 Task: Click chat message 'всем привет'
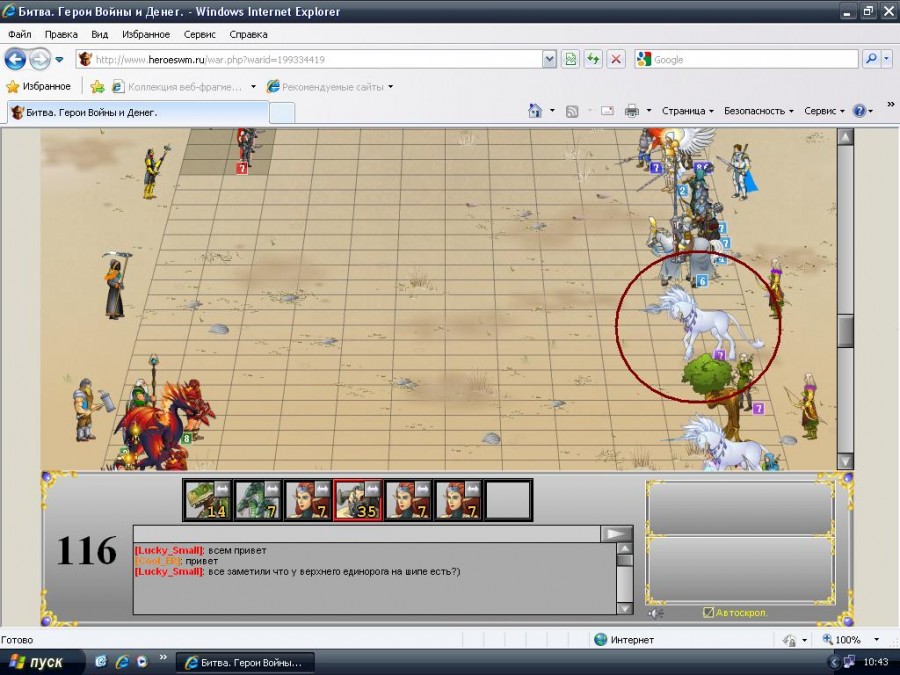click(237, 550)
